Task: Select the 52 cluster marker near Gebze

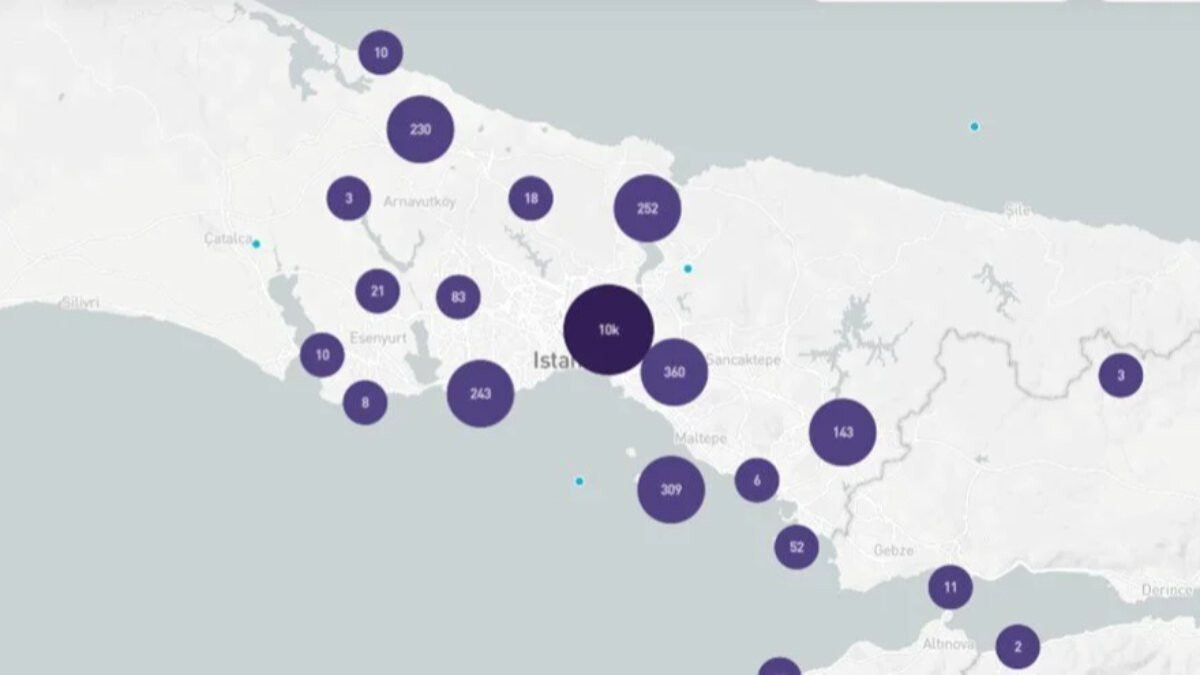Action: tap(795, 546)
